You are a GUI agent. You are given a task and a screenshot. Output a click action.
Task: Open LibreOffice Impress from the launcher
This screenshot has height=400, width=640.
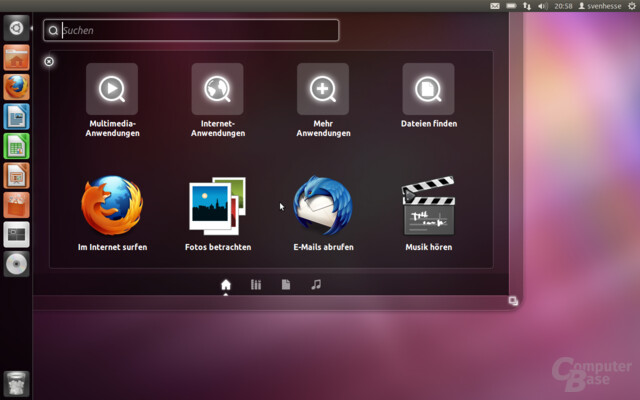(16, 176)
